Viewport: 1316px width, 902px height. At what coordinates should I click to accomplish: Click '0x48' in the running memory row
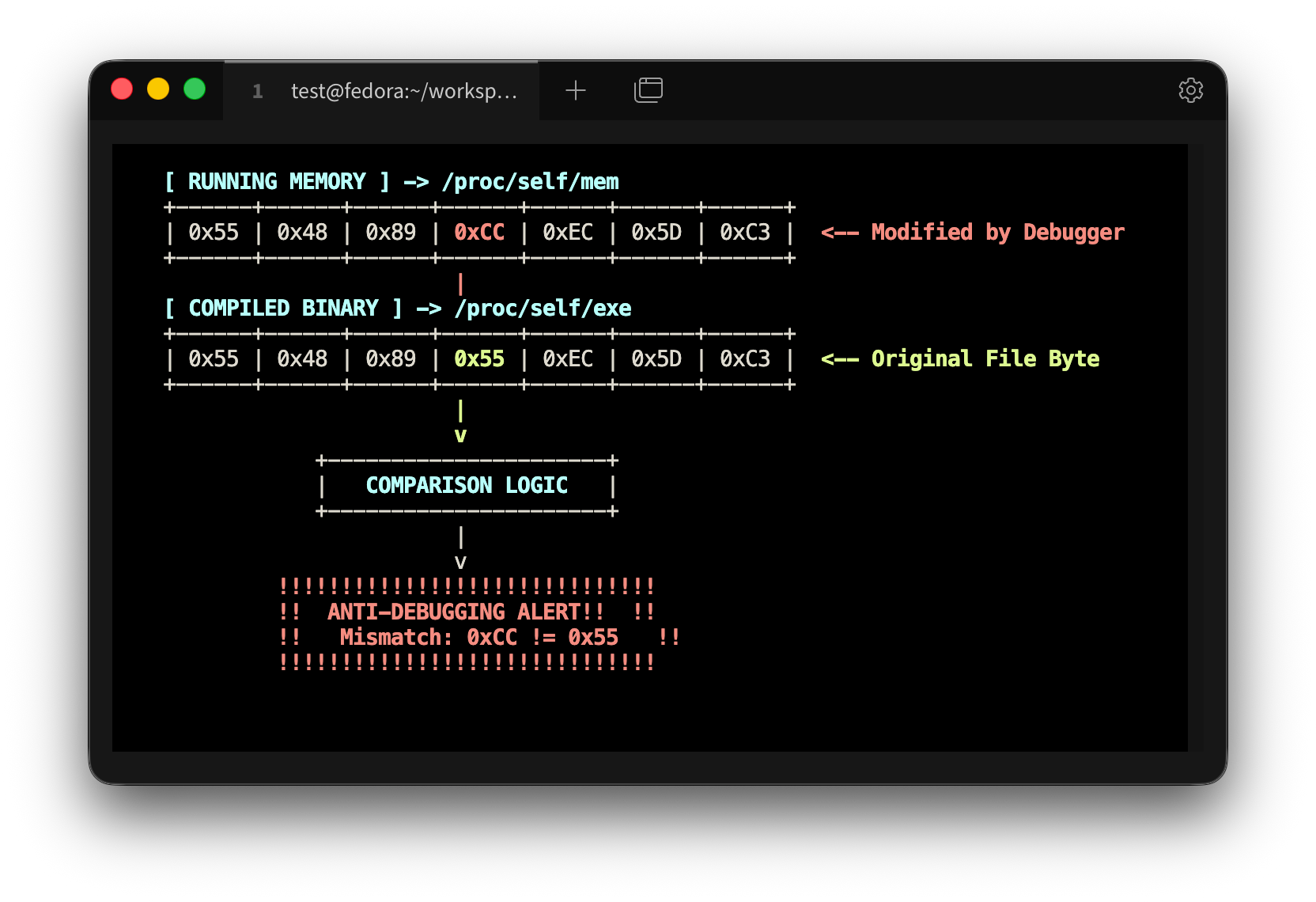302,233
